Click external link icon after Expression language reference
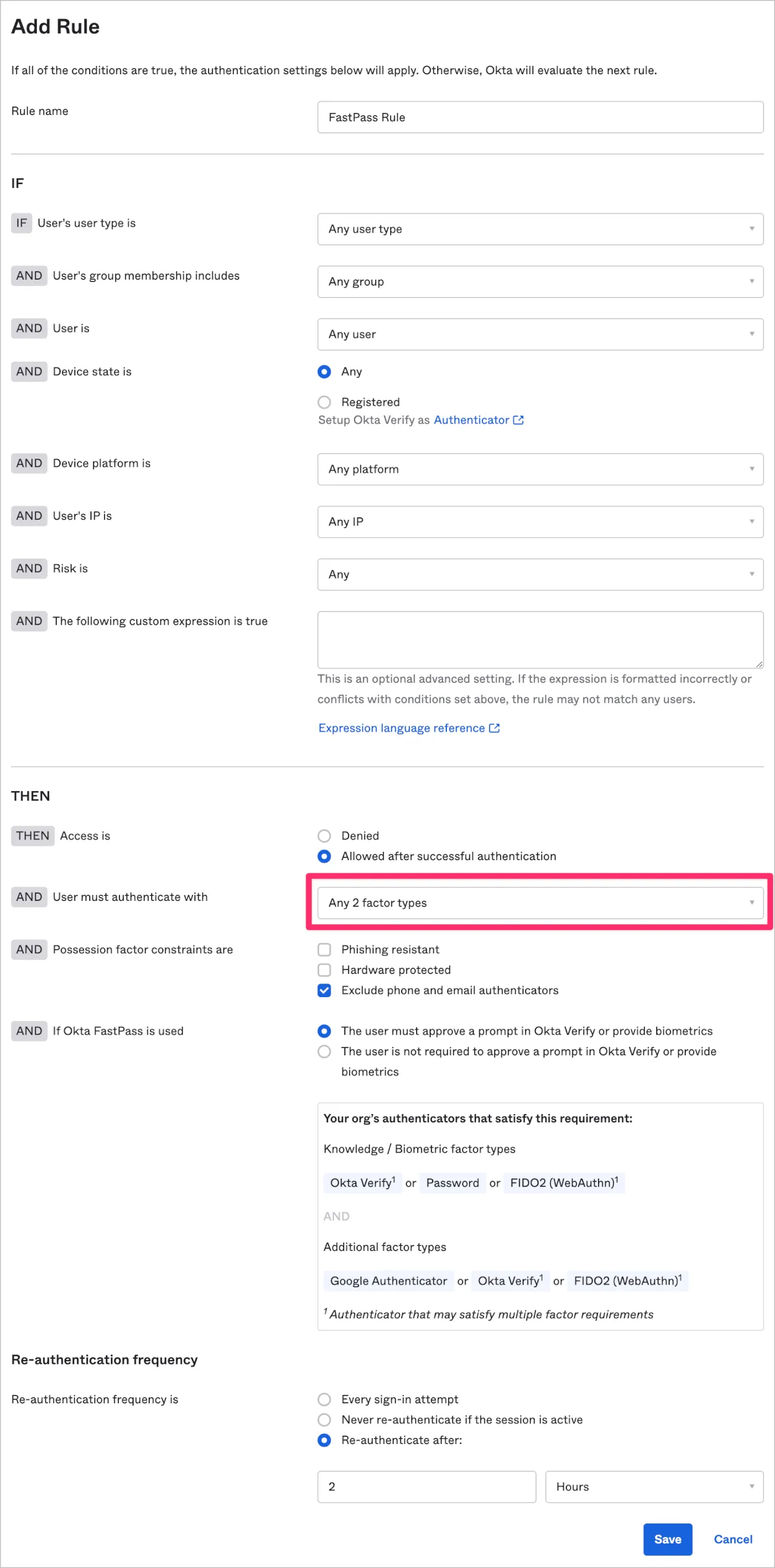 click(494, 728)
